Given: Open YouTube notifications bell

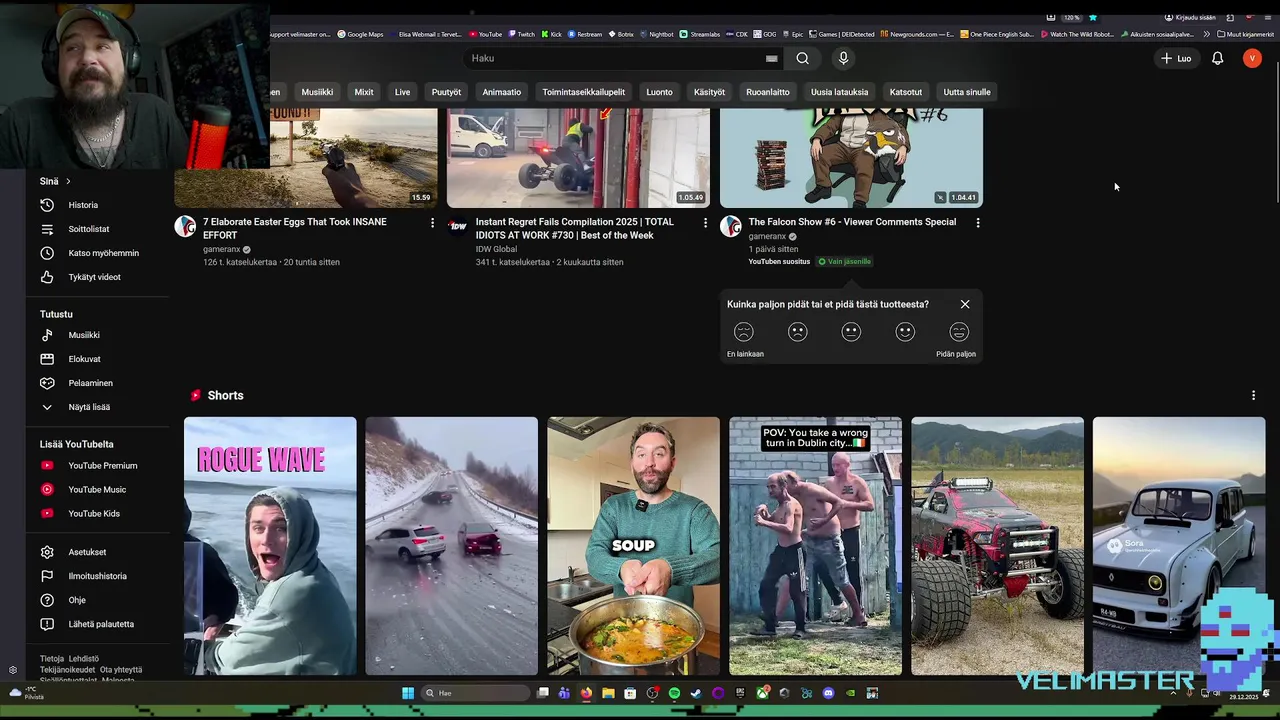Looking at the screenshot, I should click(1217, 58).
